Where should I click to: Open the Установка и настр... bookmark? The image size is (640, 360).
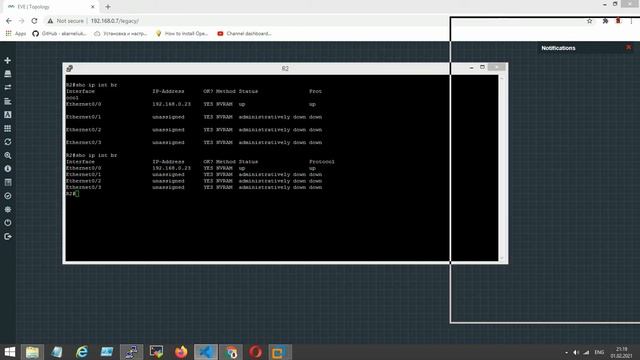120,33
